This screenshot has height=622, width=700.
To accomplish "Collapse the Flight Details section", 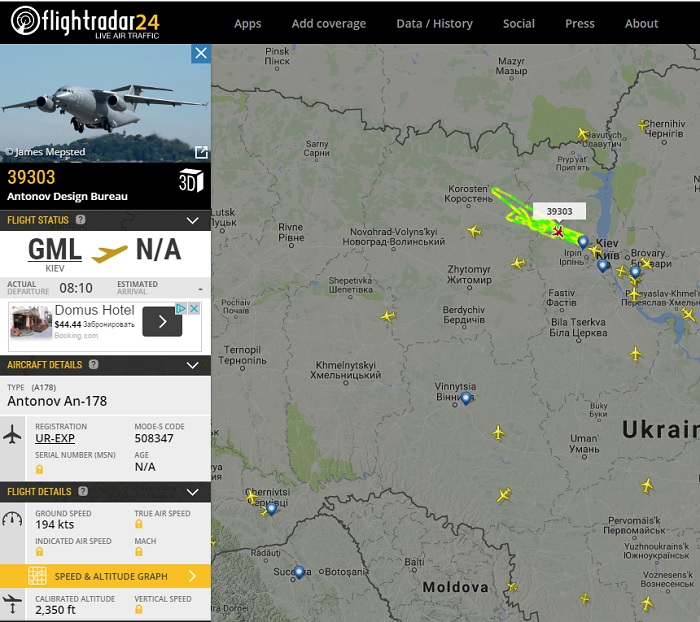I will click(x=192, y=492).
